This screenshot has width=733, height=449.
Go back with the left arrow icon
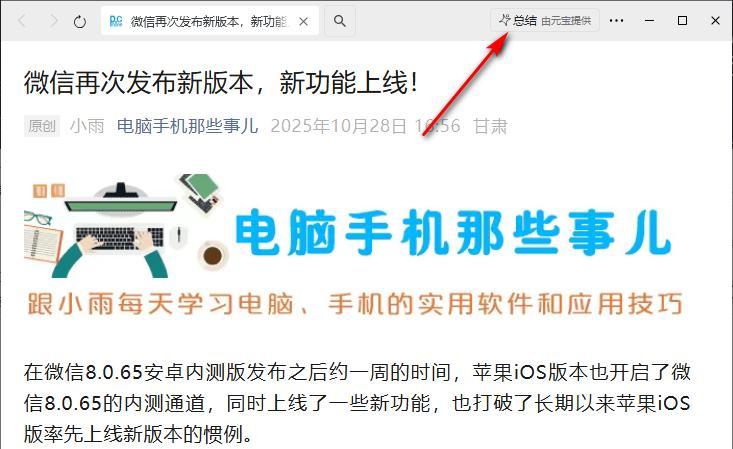pyautogui.click(x=22, y=21)
